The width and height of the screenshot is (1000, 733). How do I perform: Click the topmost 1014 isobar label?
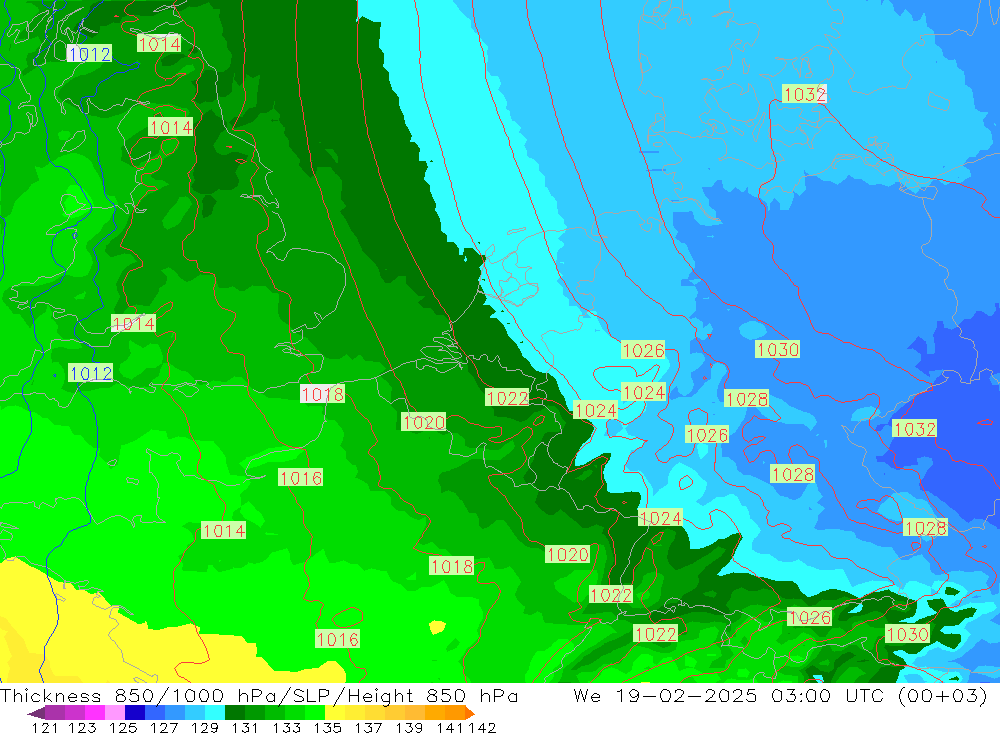[x=159, y=43]
